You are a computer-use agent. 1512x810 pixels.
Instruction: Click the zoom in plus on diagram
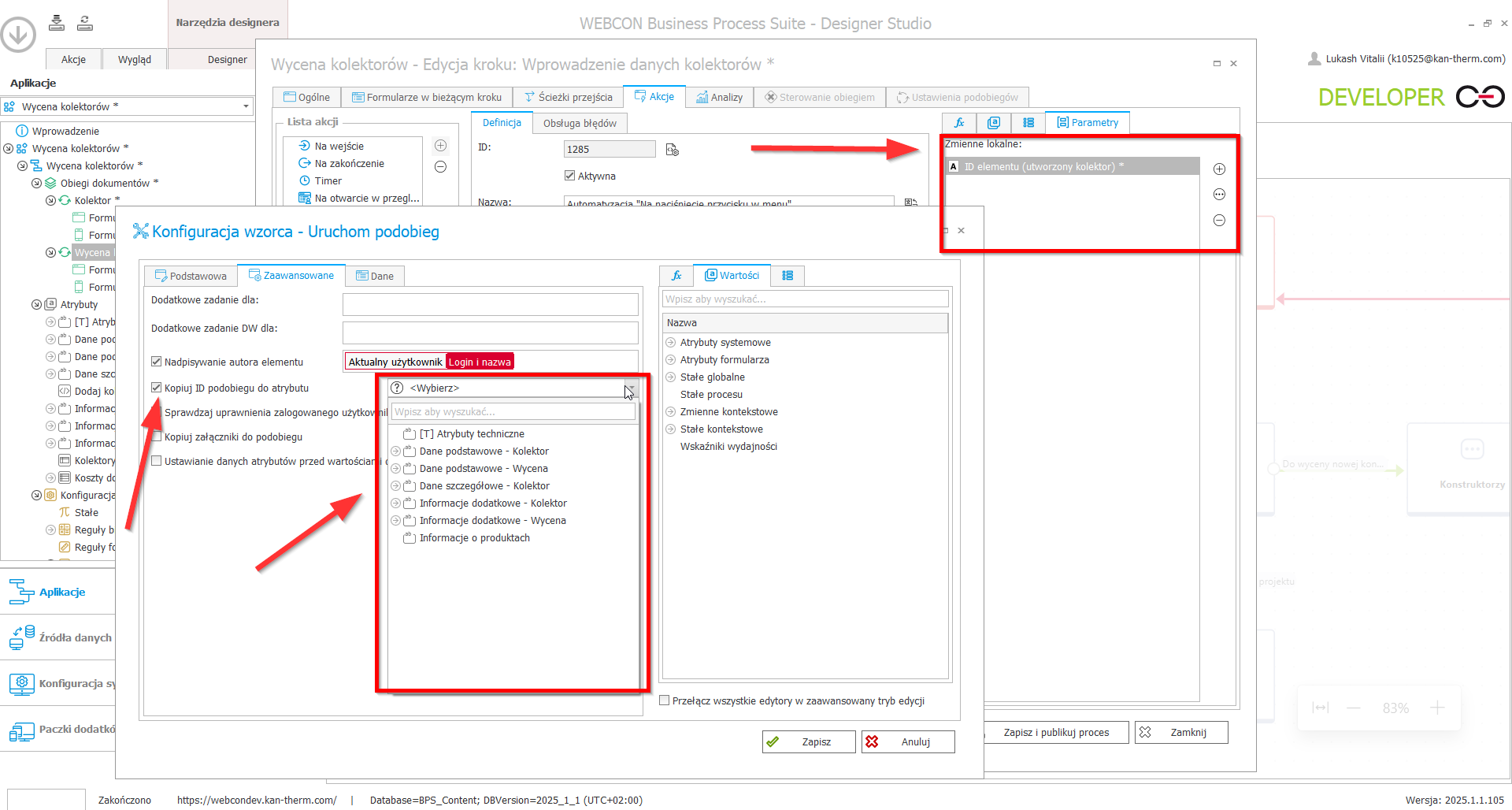1437,708
